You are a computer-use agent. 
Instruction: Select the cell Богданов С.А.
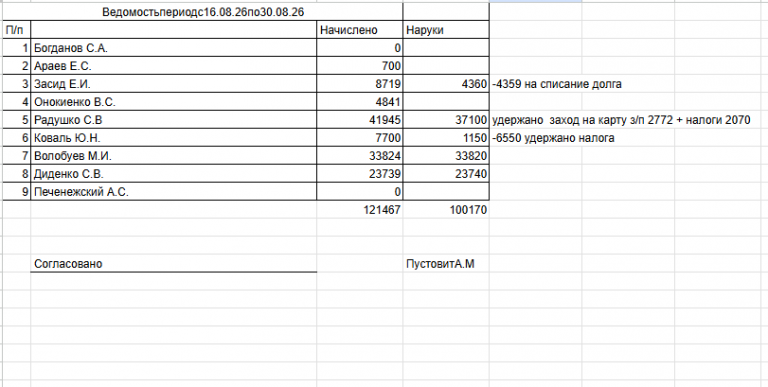(174, 48)
